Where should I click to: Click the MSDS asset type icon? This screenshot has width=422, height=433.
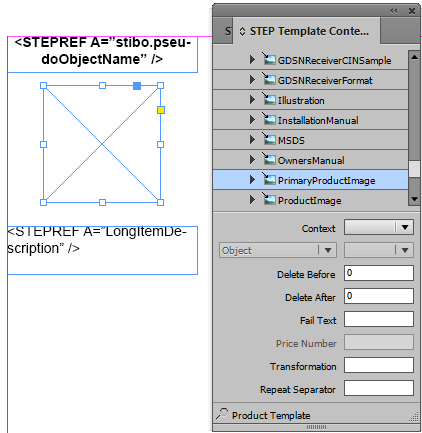[x=269, y=139]
